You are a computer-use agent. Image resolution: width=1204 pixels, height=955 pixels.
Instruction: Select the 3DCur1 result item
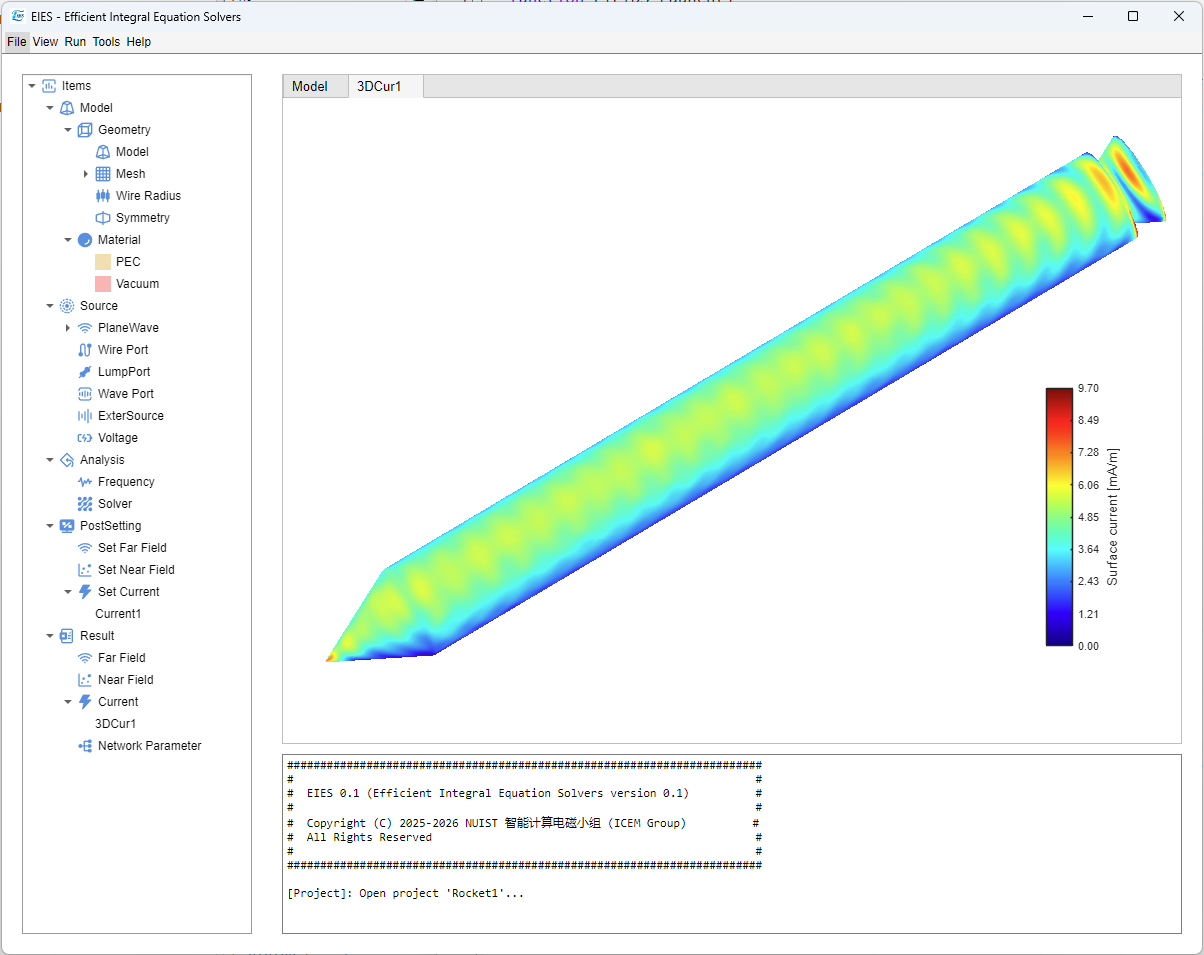115,724
